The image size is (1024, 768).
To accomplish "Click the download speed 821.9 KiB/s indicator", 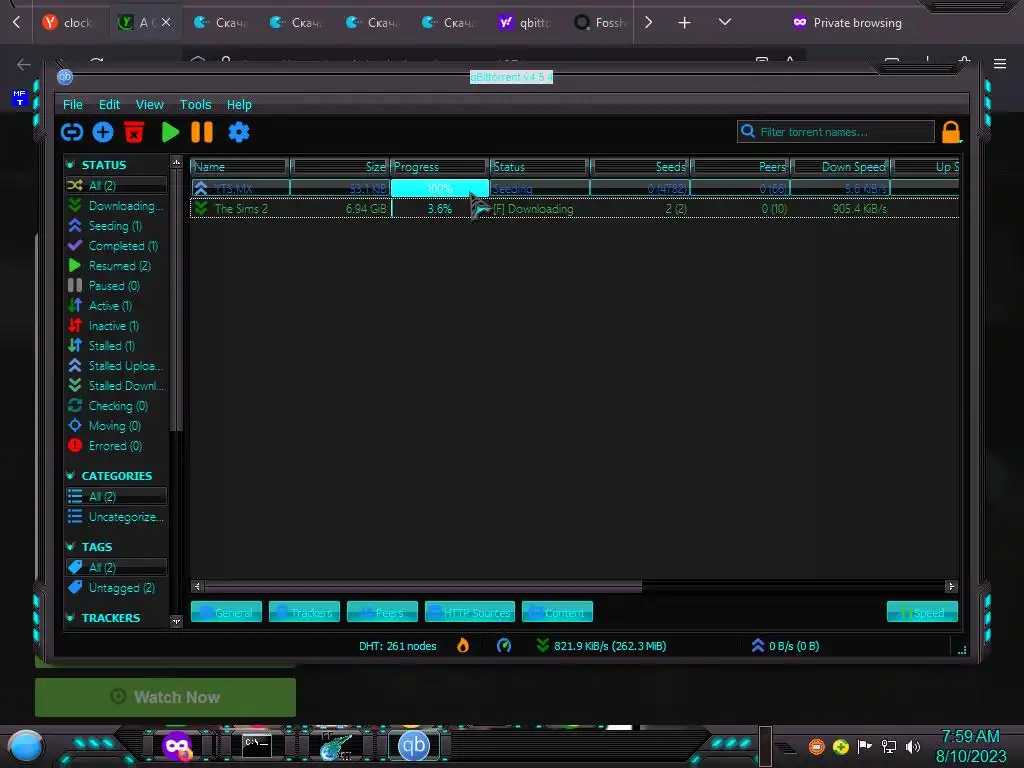I will click(601, 646).
